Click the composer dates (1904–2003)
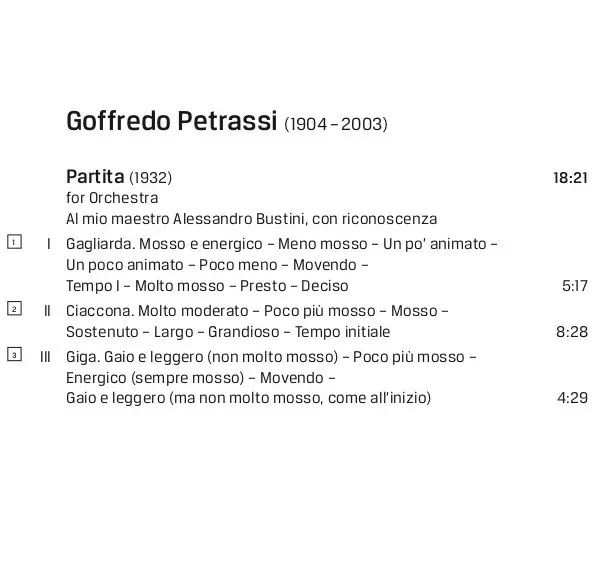 (336, 124)
